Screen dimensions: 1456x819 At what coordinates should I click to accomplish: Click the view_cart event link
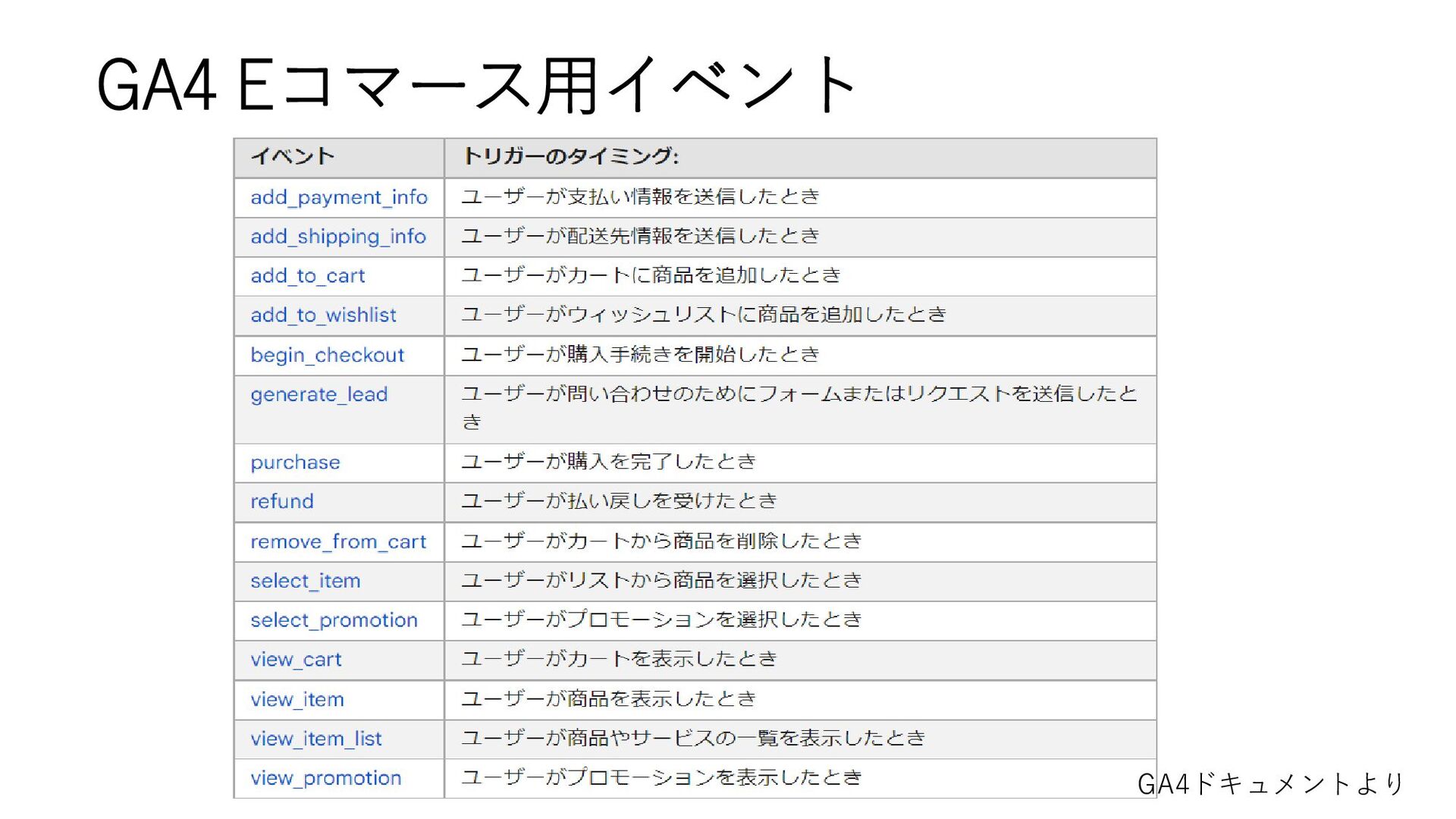tap(296, 660)
